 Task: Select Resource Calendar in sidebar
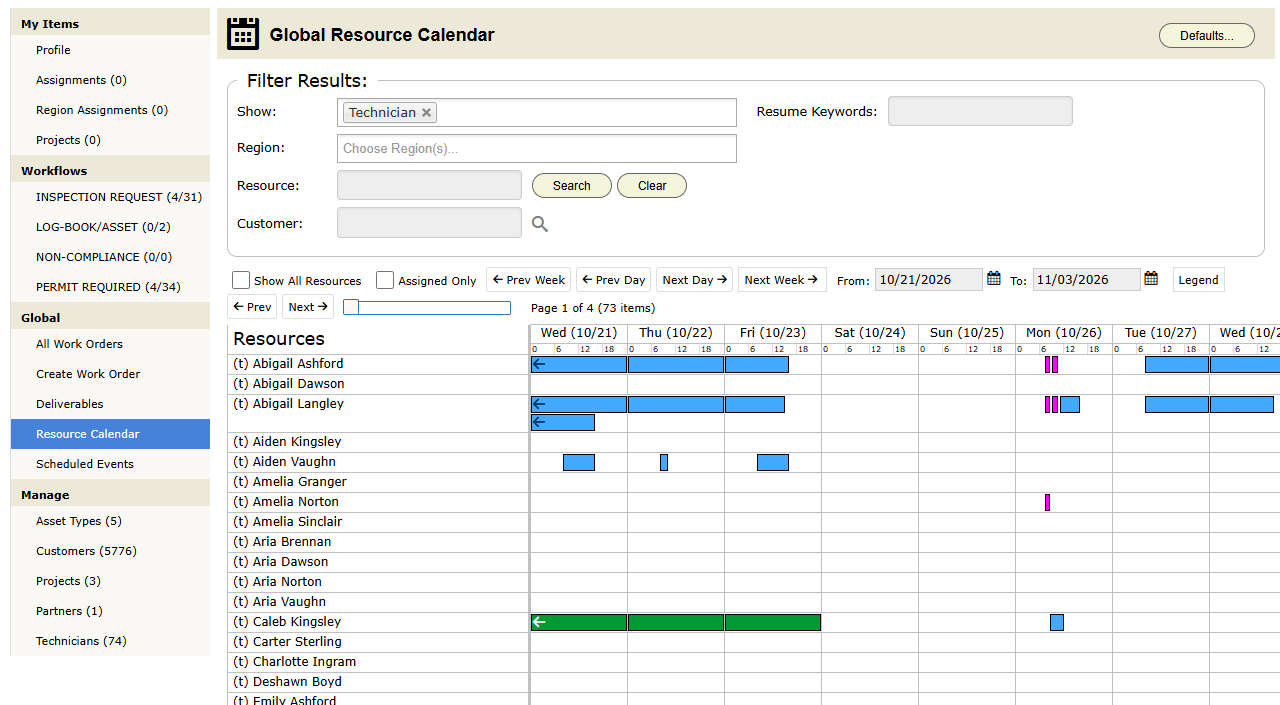[x=110, y=434]
